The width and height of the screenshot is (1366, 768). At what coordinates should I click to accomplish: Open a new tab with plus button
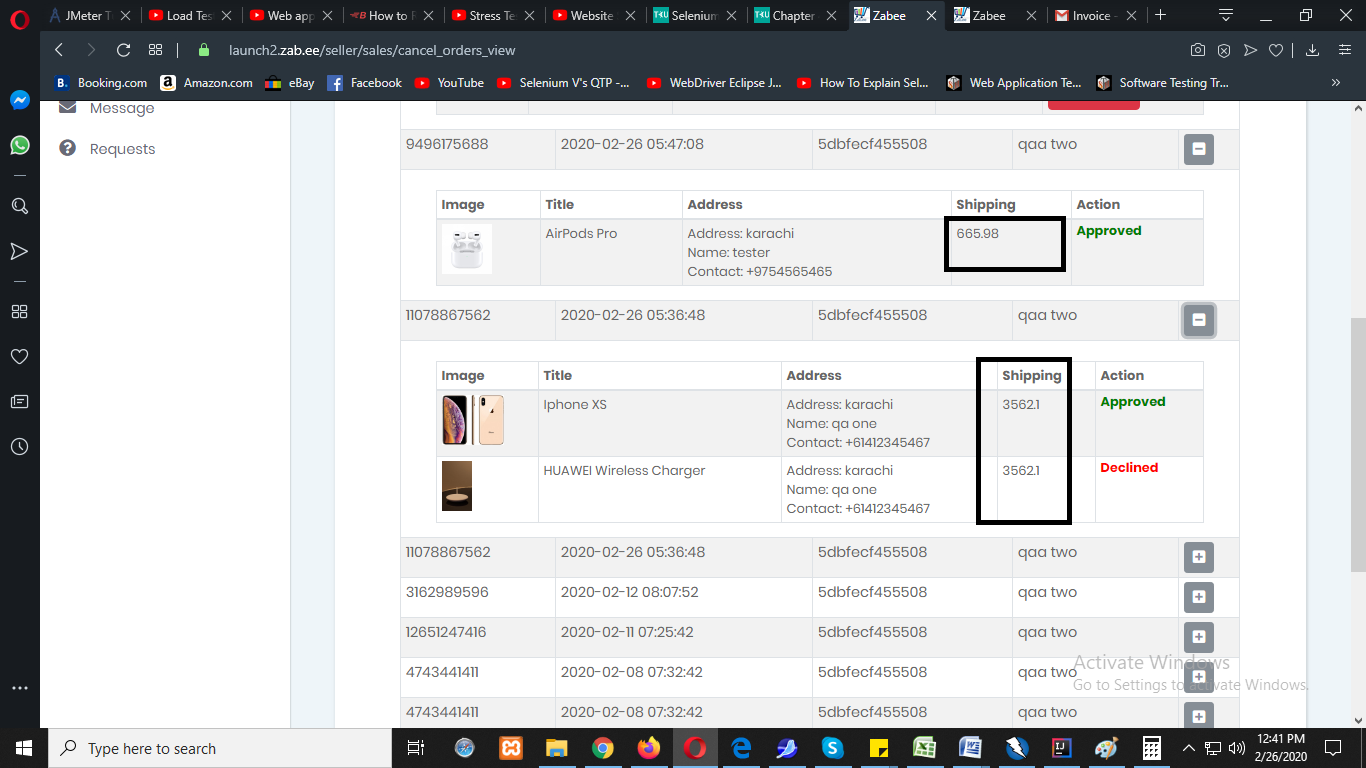[x=1160, y=15]
